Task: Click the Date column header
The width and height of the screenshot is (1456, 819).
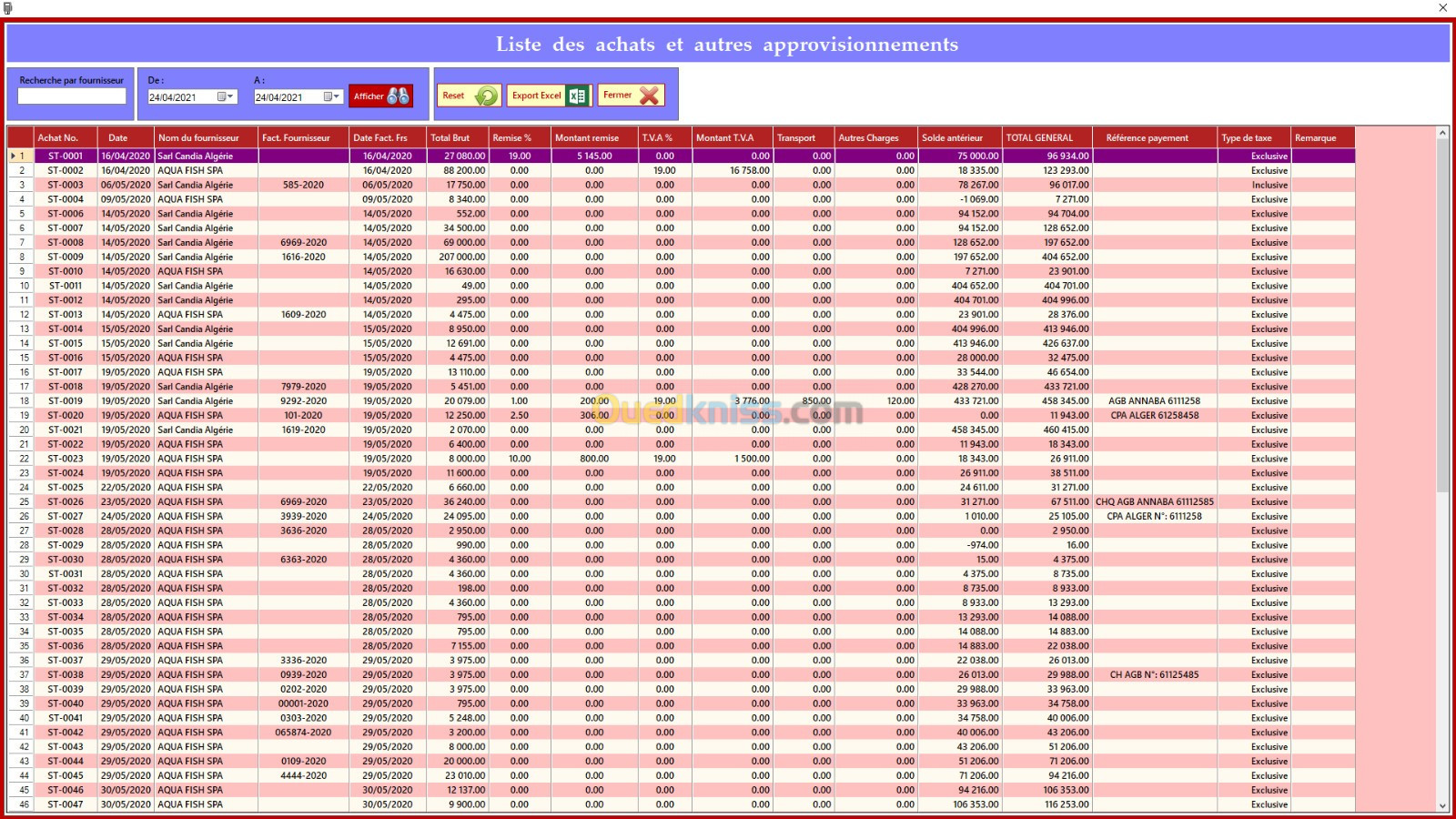Action: click(126, 137)
